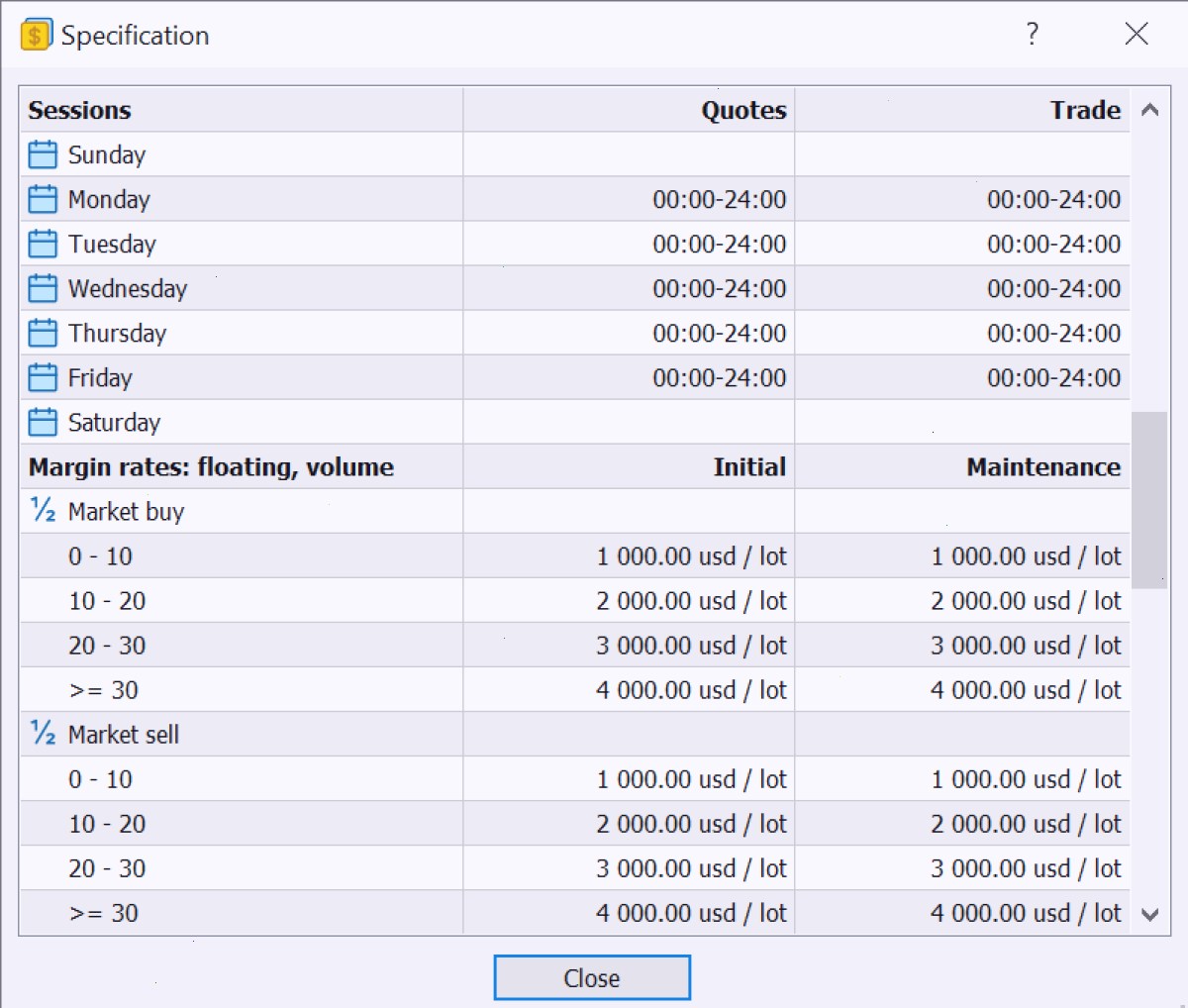Click the 20 - 30 range under Market sell
This screenshot has height=1008, width=1188.
[x=107, y=868]
